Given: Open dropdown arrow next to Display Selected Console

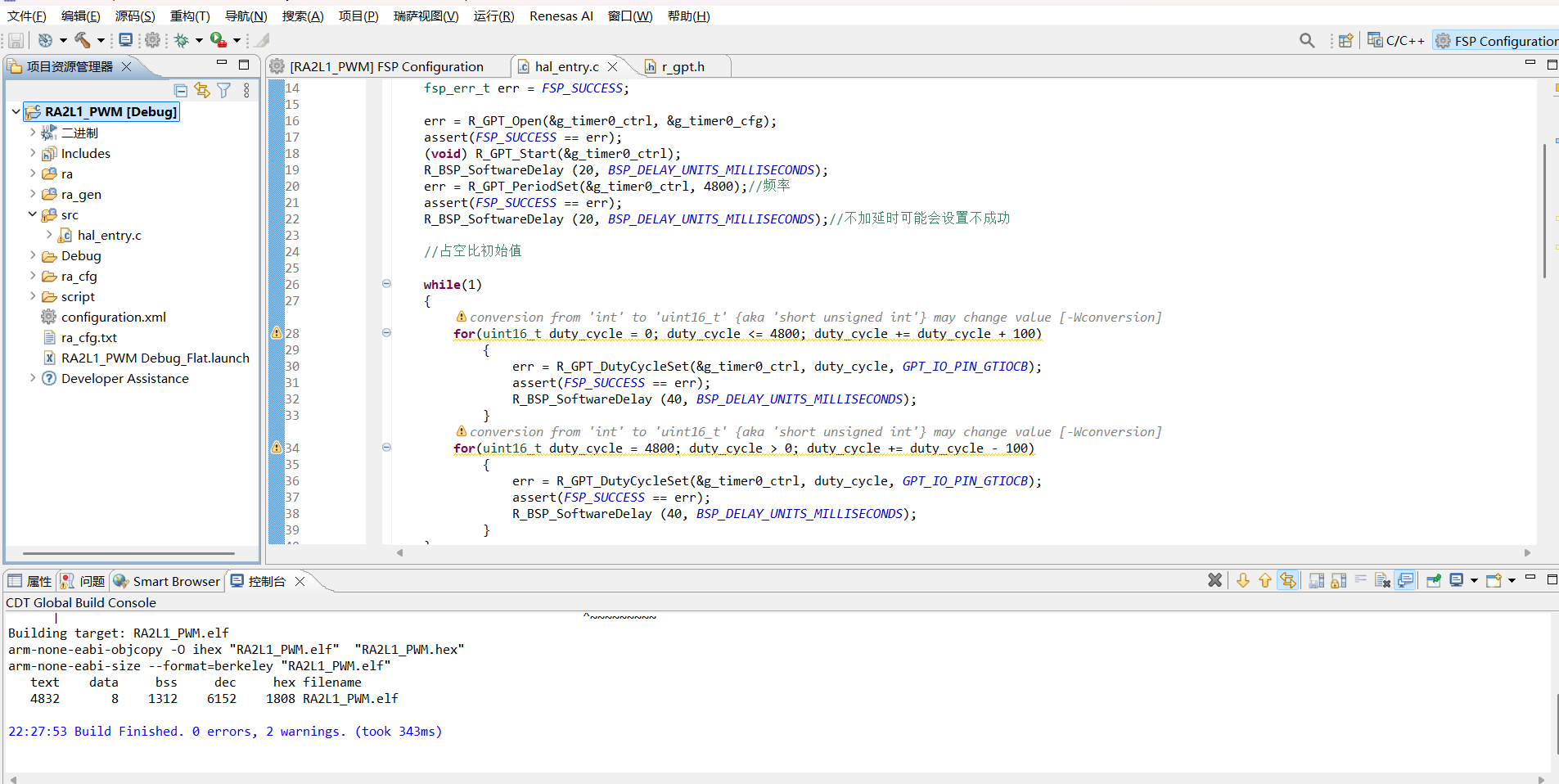Looking at the screenshot, I should (x=1474, y=581).
